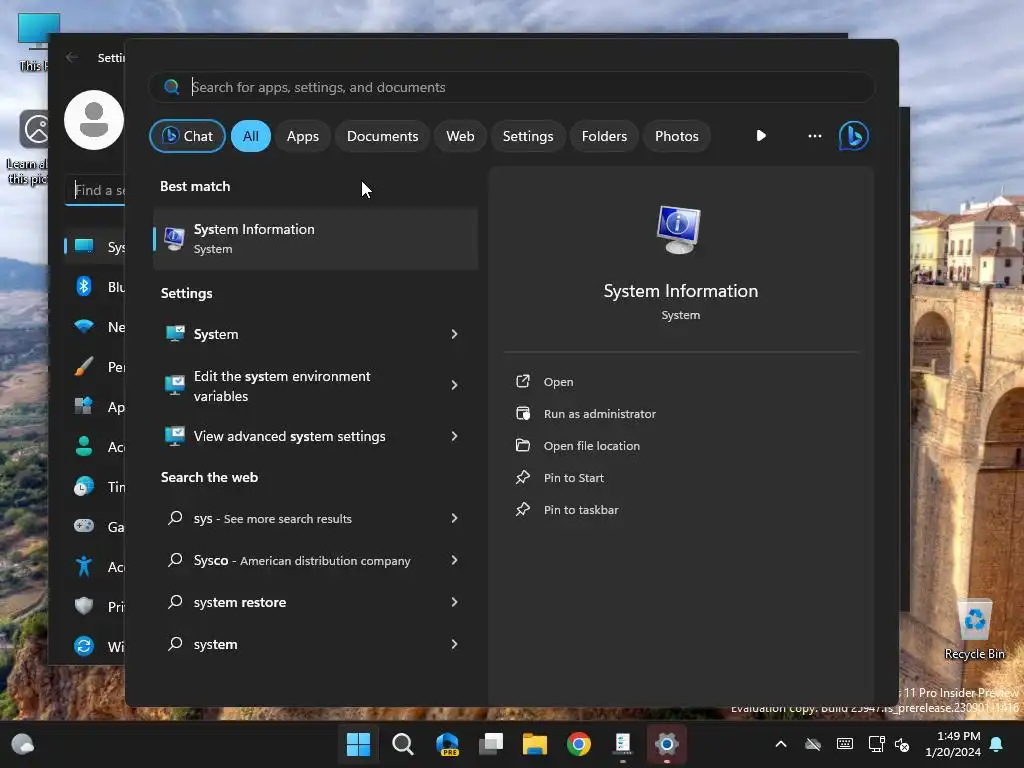Select Accounts person icon in Settings
Viewport: 1024px width, 768px height.
84,446
